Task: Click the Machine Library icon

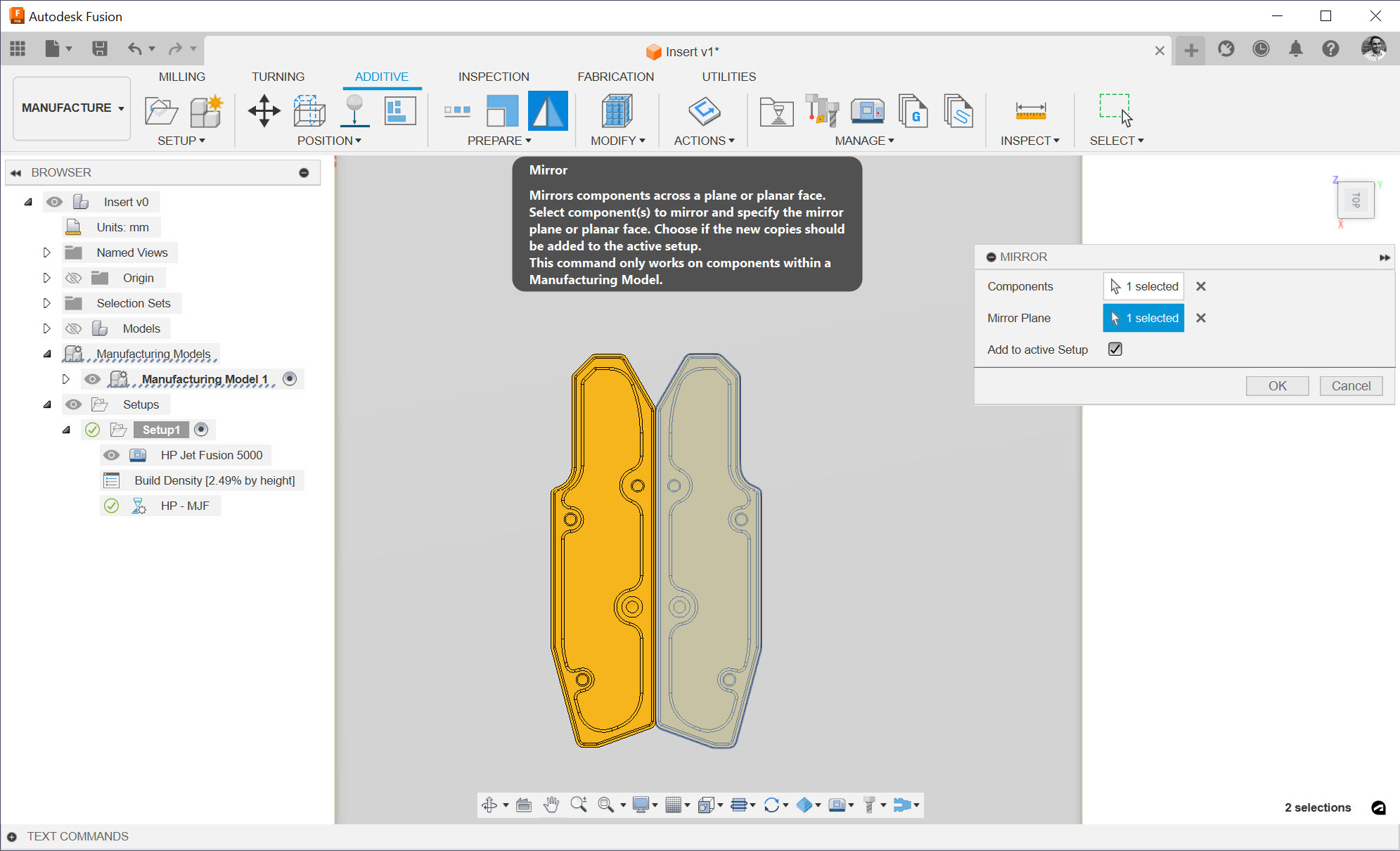Action: [x=867, y=111]
